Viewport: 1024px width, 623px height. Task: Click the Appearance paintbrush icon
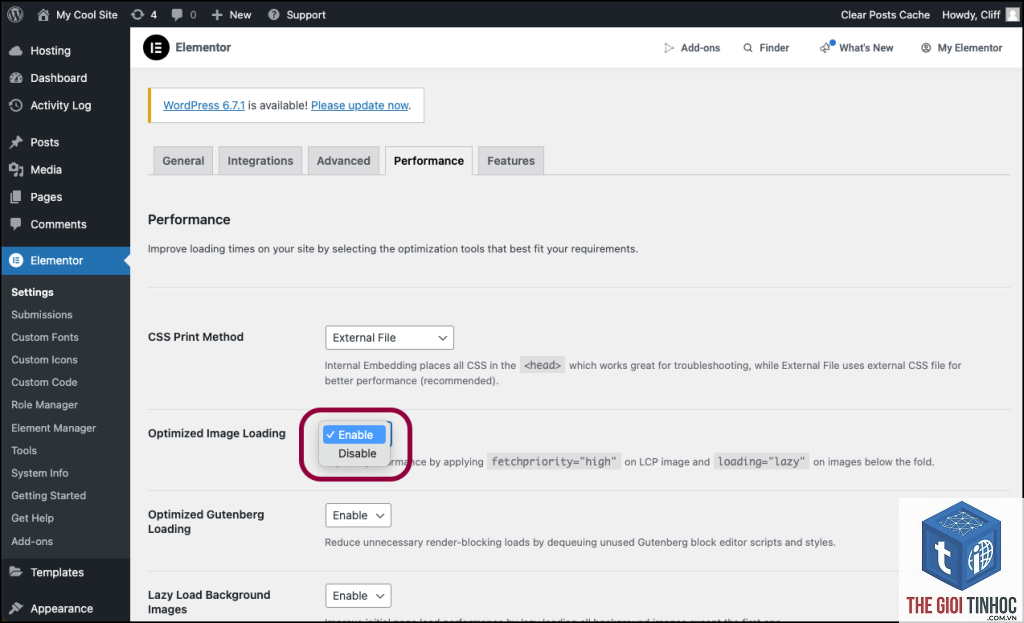coord(16,608)
